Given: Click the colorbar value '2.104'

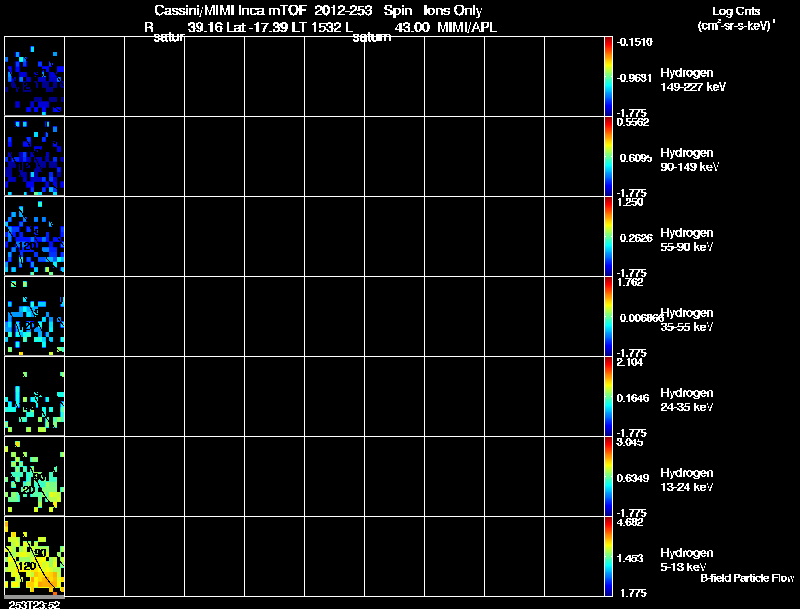Looking at the screenshot, I should (x=630, y=362).
